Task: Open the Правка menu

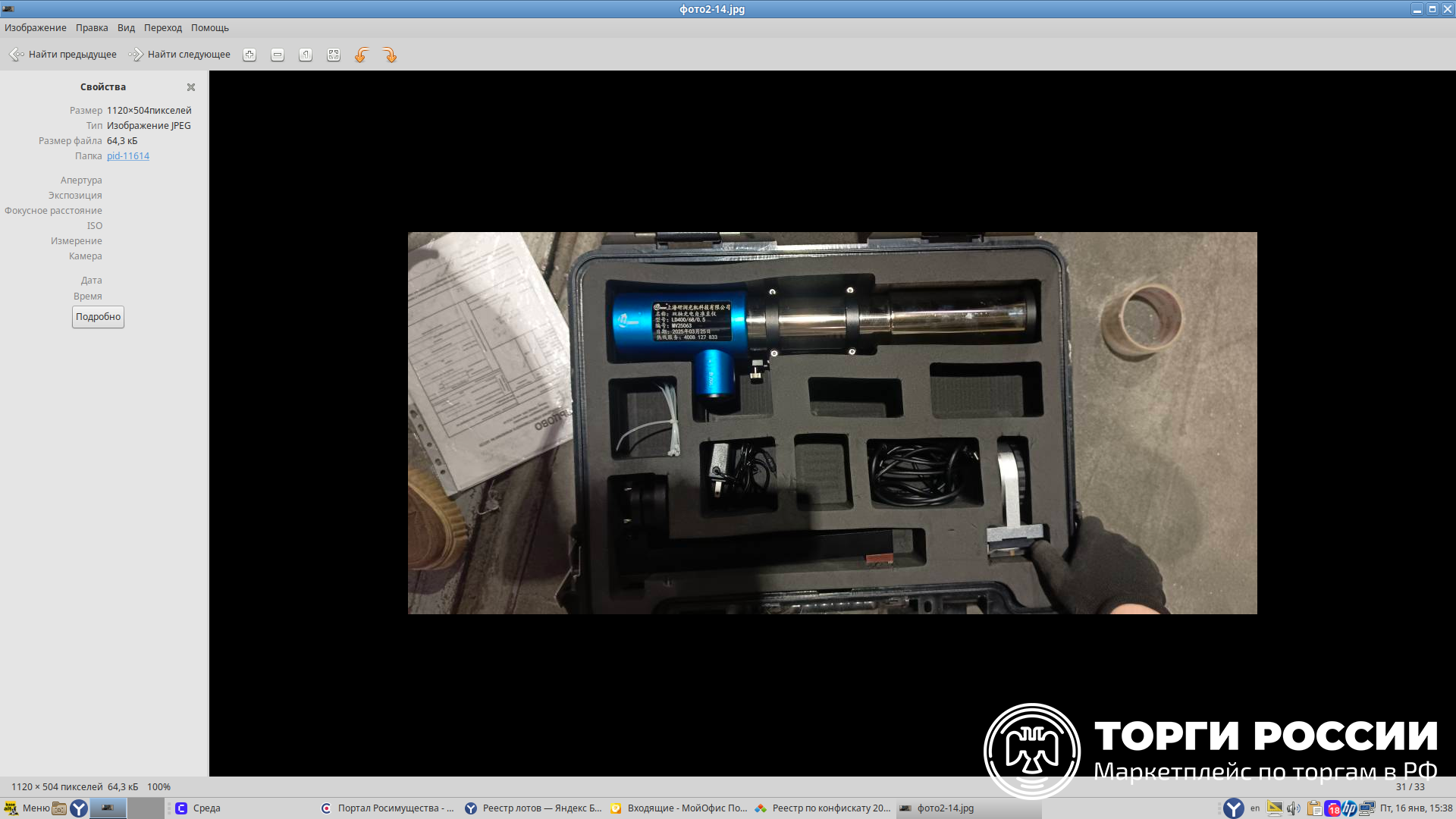Action: click(x=92, y=28)
